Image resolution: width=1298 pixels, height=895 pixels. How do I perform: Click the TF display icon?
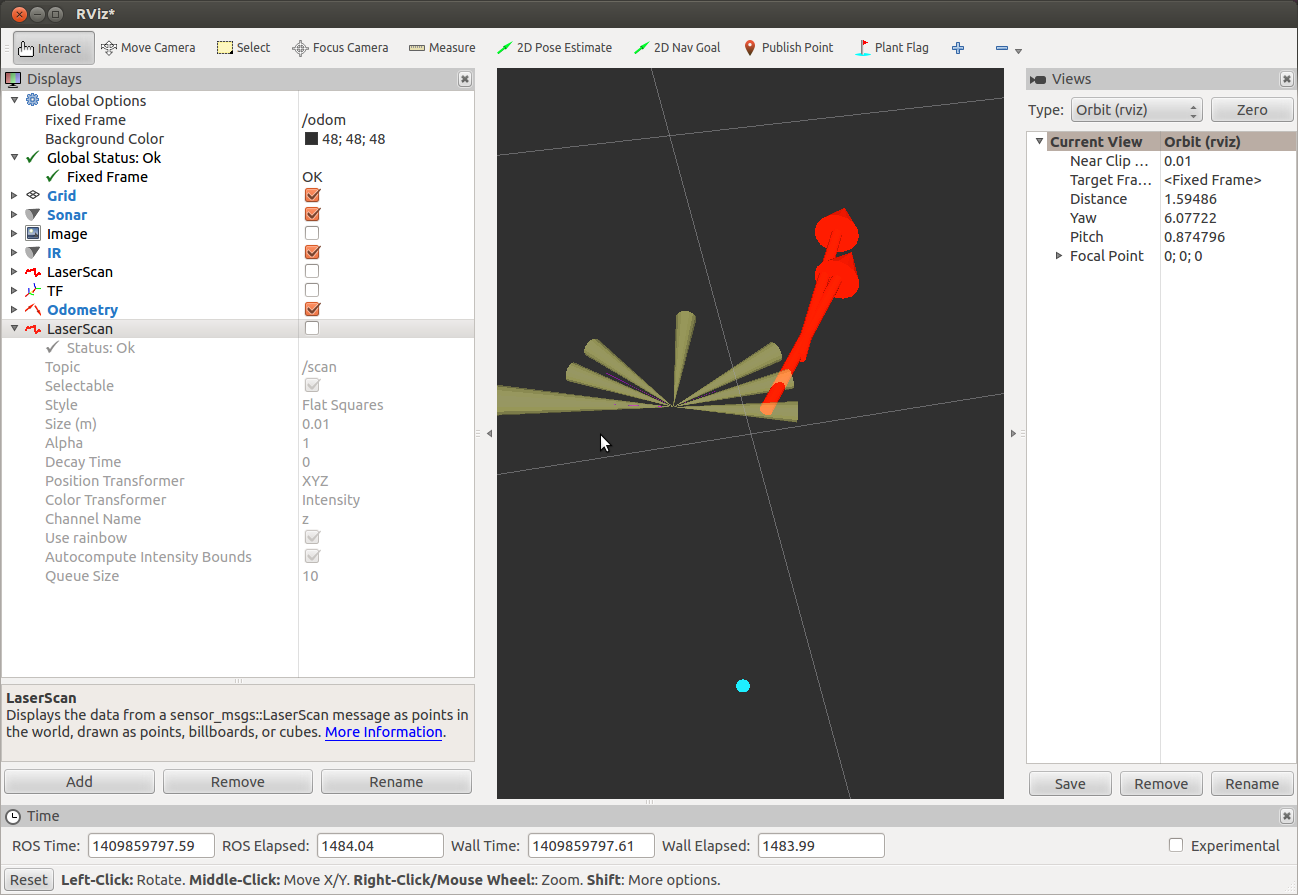[32, 290]
